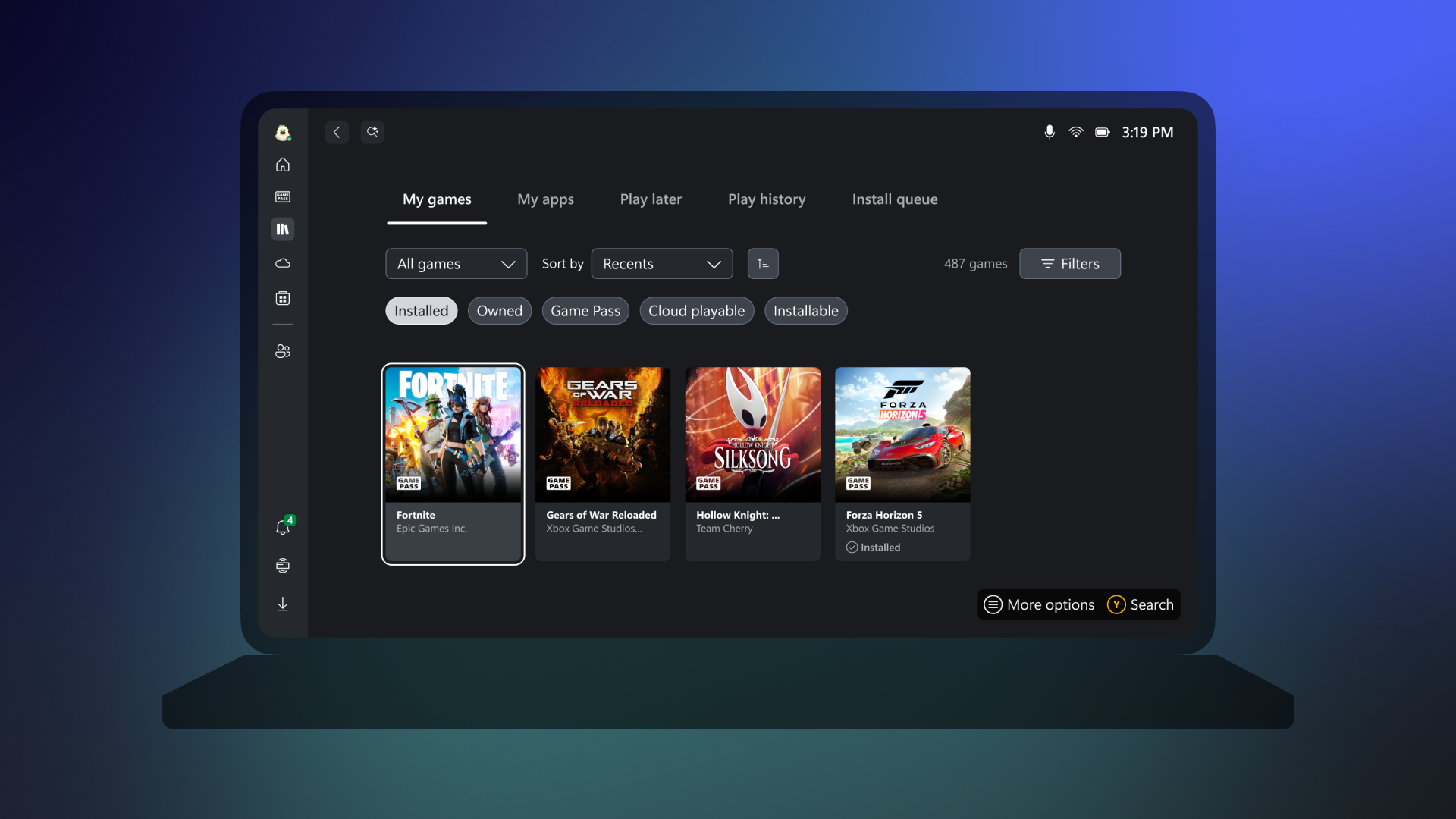Toggle the sort order direction button
The height and width of the screenshot is (819, 1456).
tap(763, 263)
